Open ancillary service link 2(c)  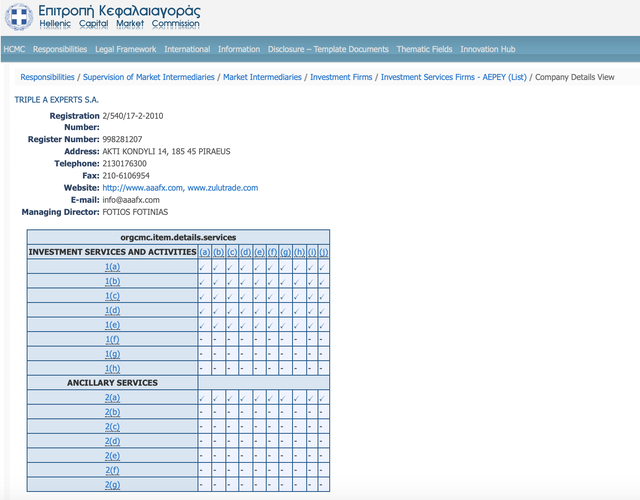coord(113,427)
